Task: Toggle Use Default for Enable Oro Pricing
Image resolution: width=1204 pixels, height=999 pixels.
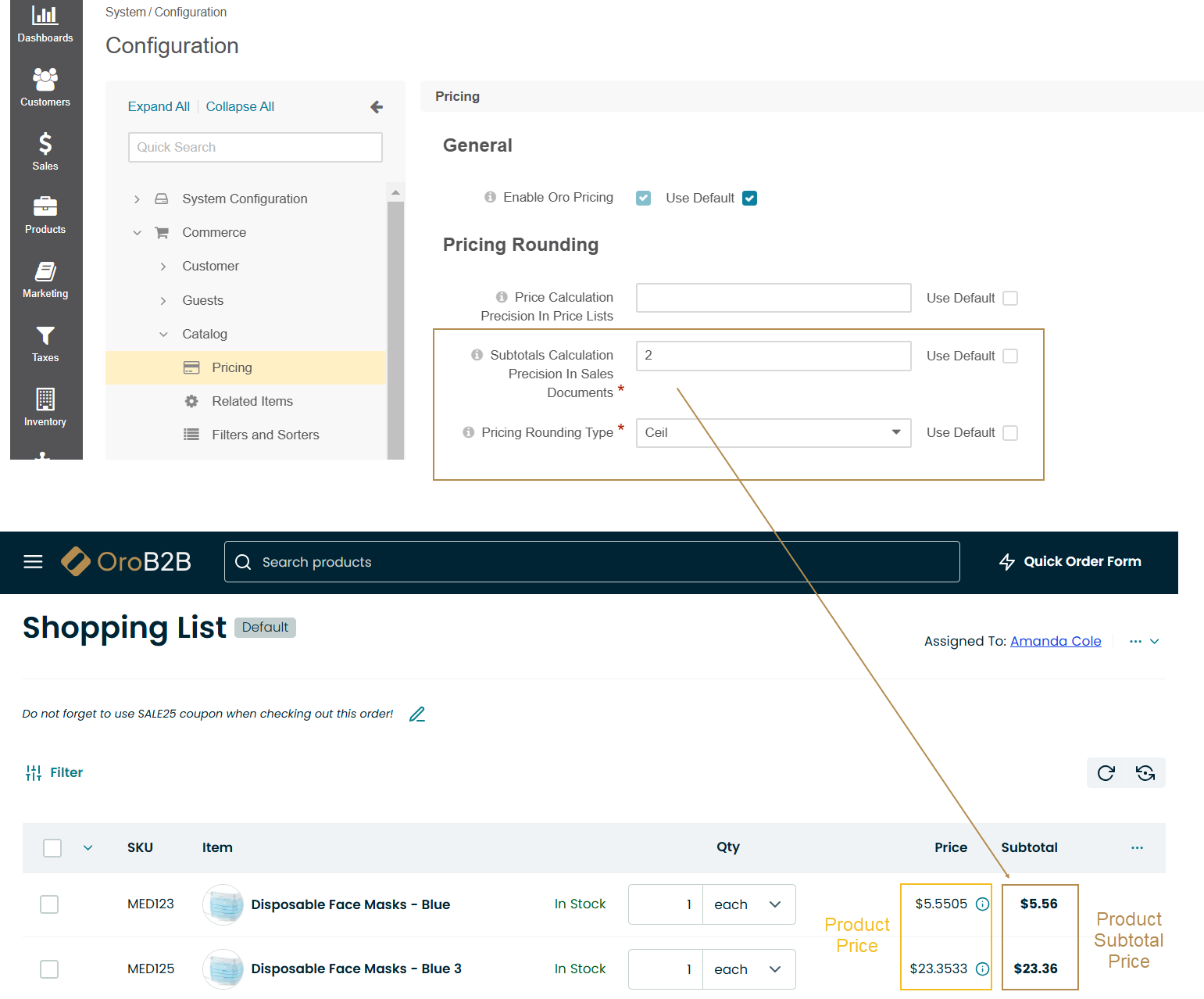Action: tap(749, 199)
